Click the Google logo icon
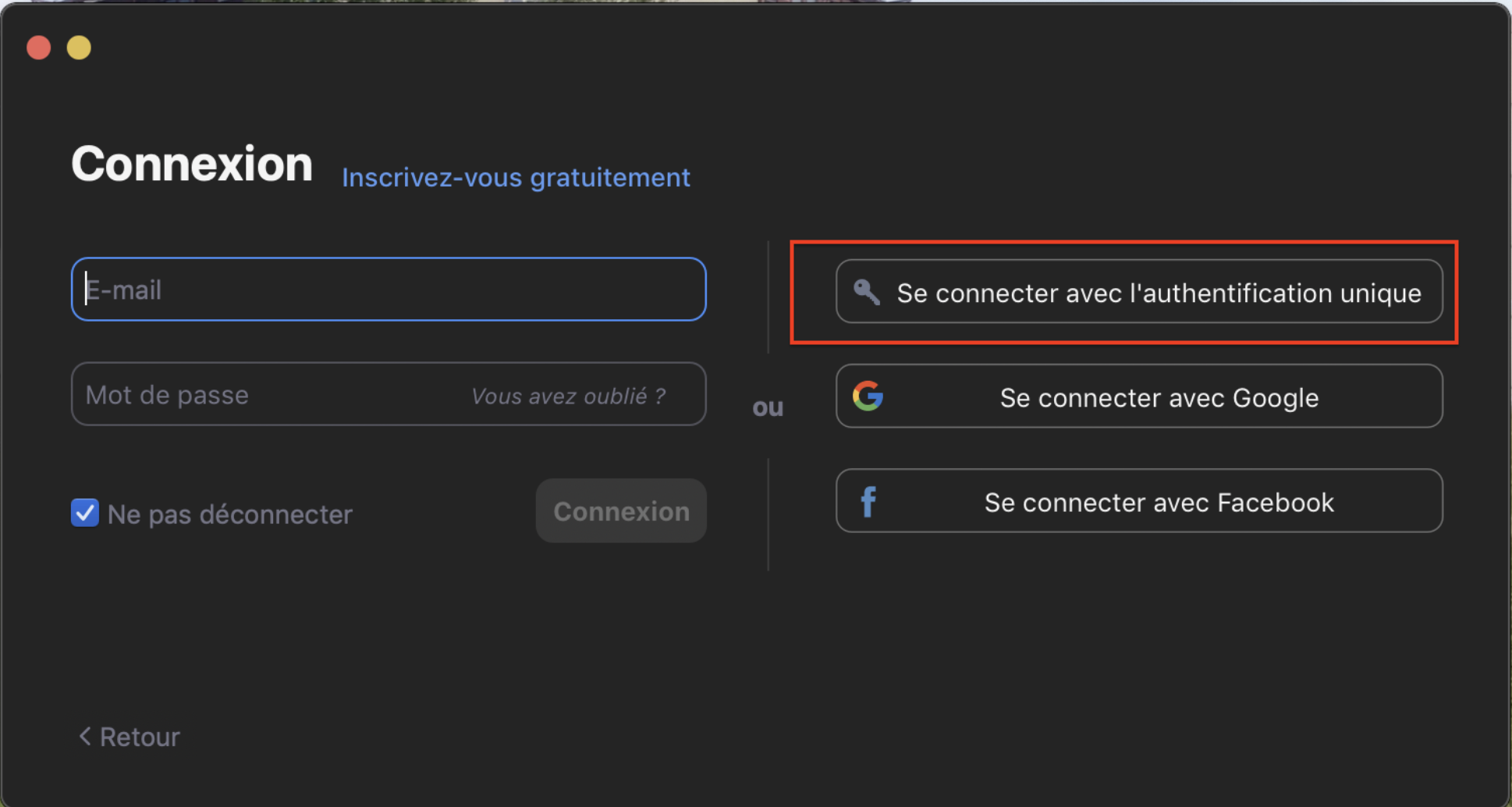 (868, 396)
